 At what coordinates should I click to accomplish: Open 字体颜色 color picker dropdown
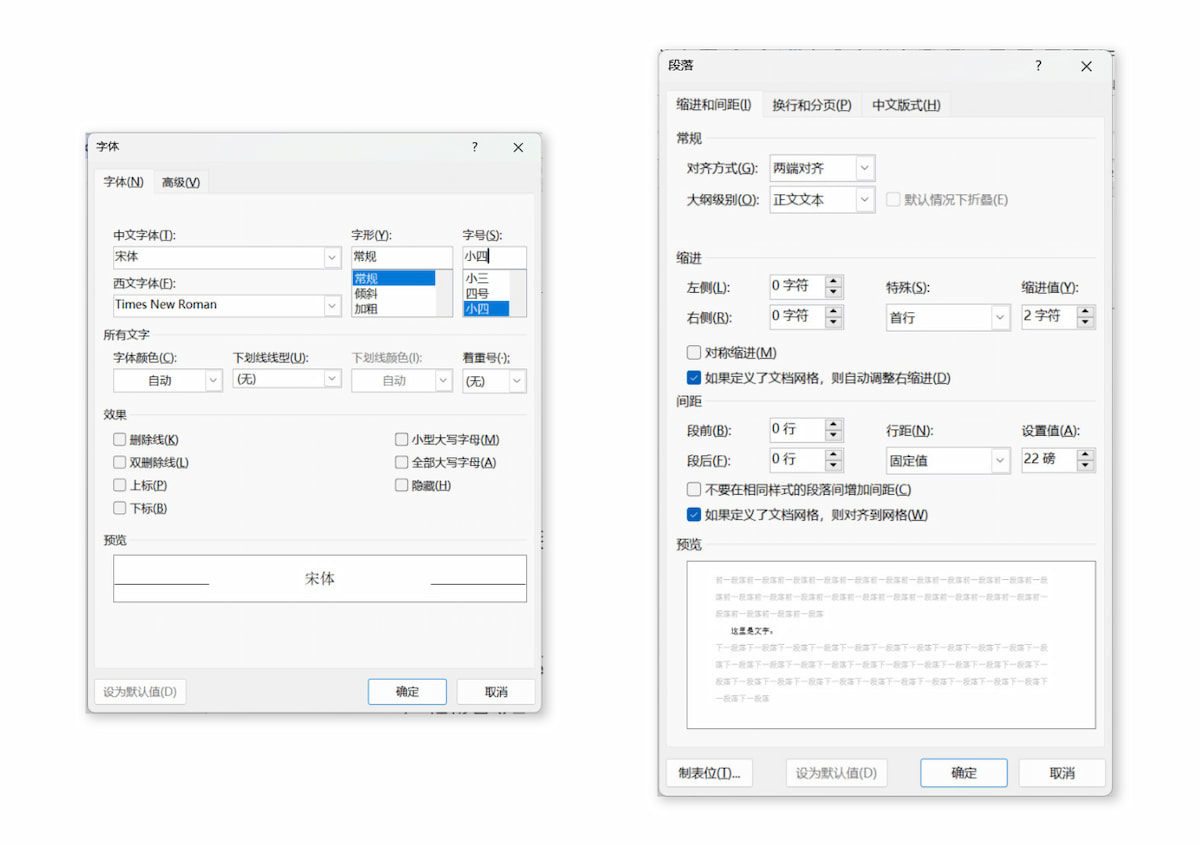212,381
